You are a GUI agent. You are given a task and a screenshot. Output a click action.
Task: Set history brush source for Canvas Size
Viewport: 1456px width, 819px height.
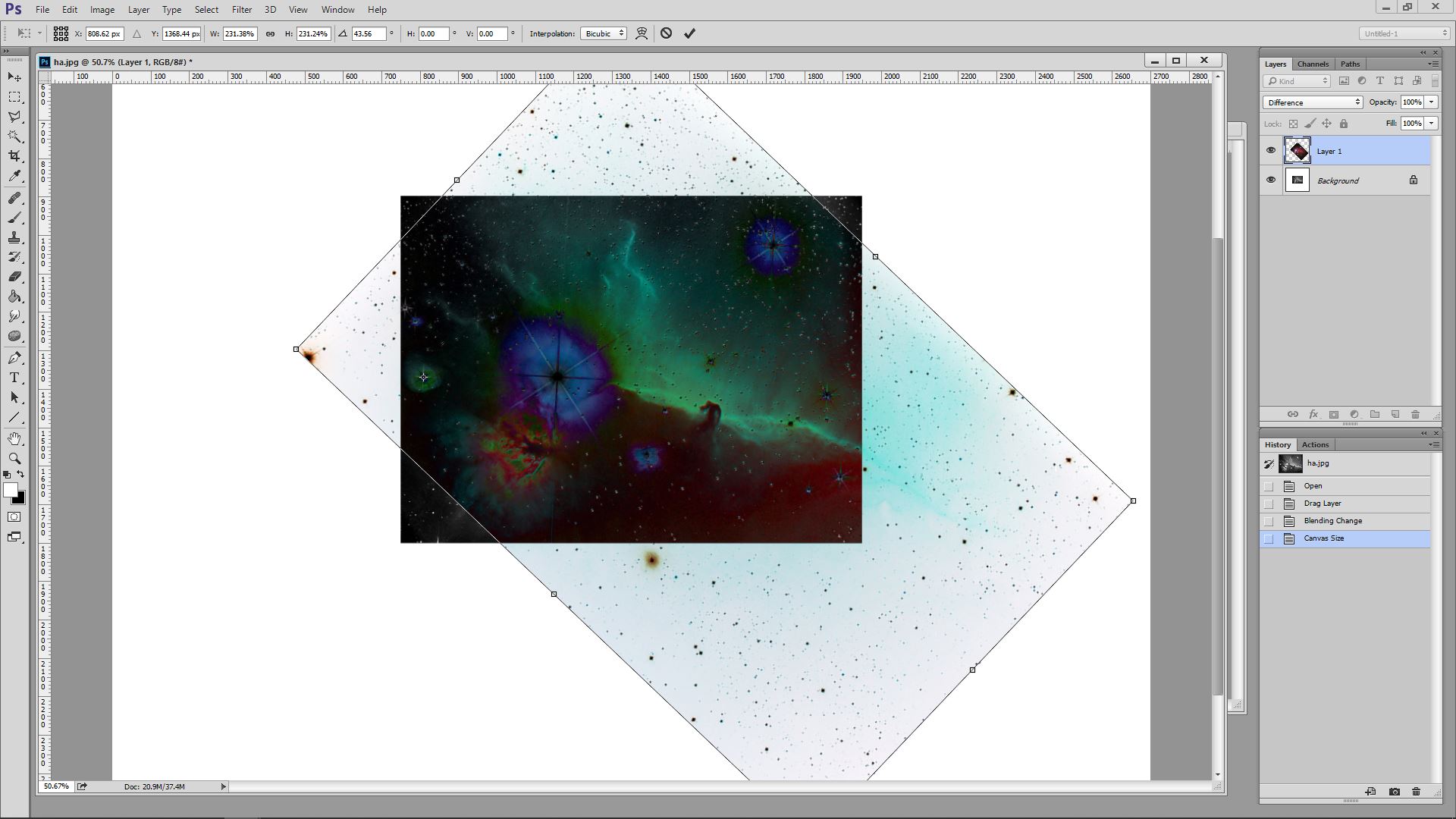click(1269, 538)
